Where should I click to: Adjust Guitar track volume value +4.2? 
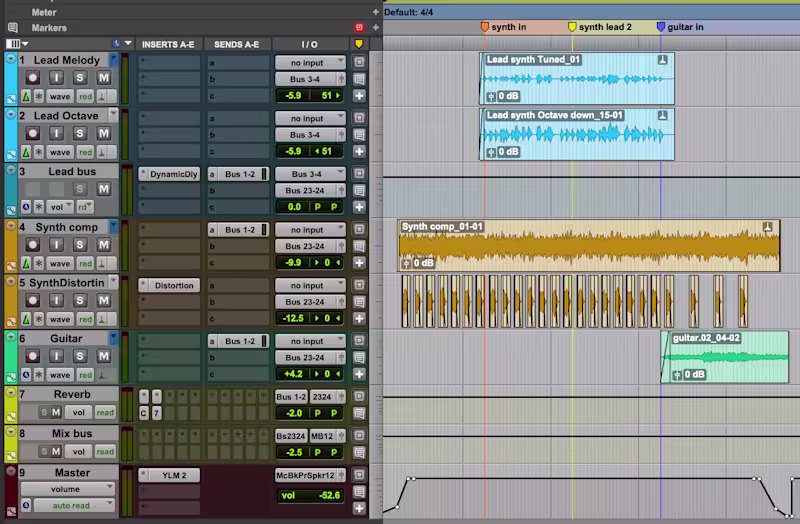[293, 374]
